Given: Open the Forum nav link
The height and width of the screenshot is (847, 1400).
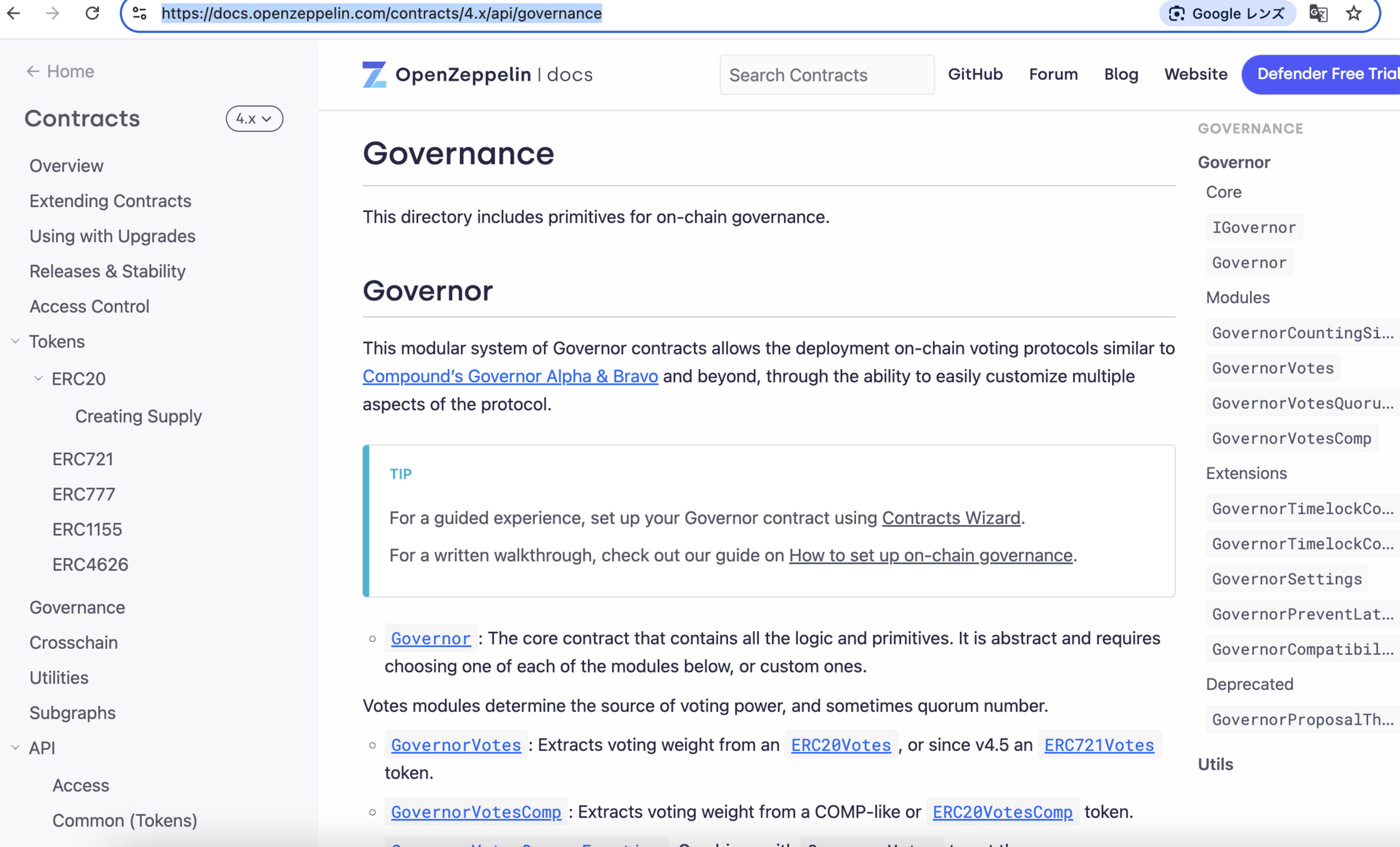Looking at the screenshot, I should pos(1053,74).
